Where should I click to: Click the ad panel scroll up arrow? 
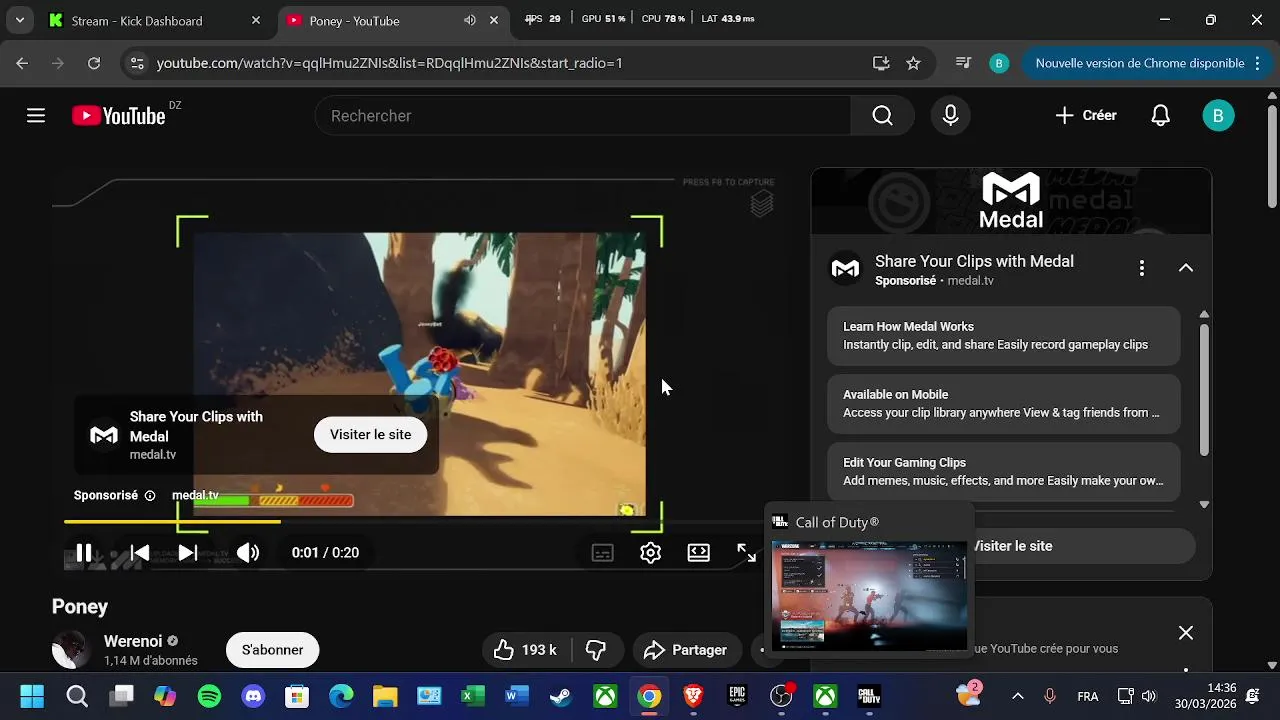(x=1204, y=314)
